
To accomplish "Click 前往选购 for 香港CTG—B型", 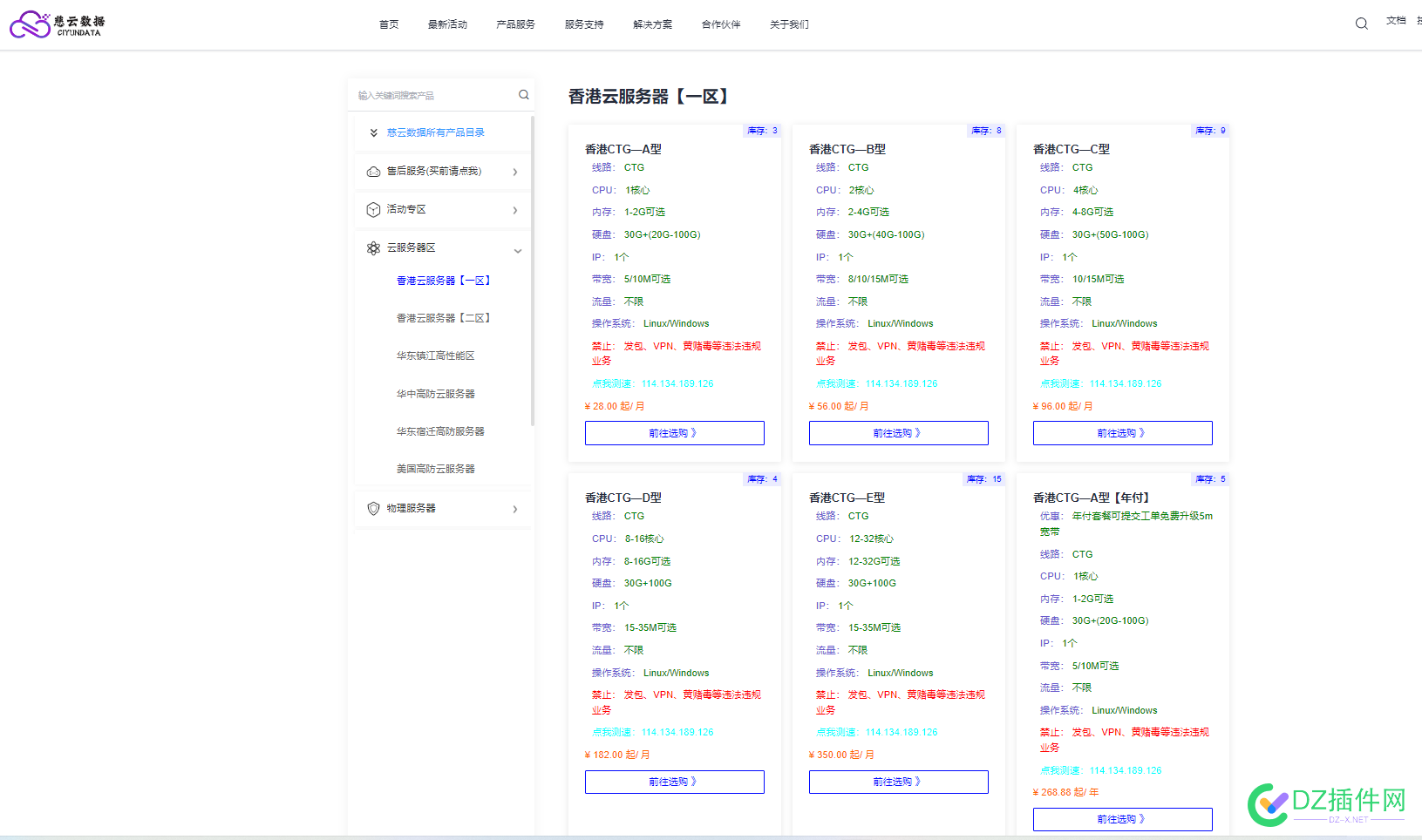I will tap(899, 433).
